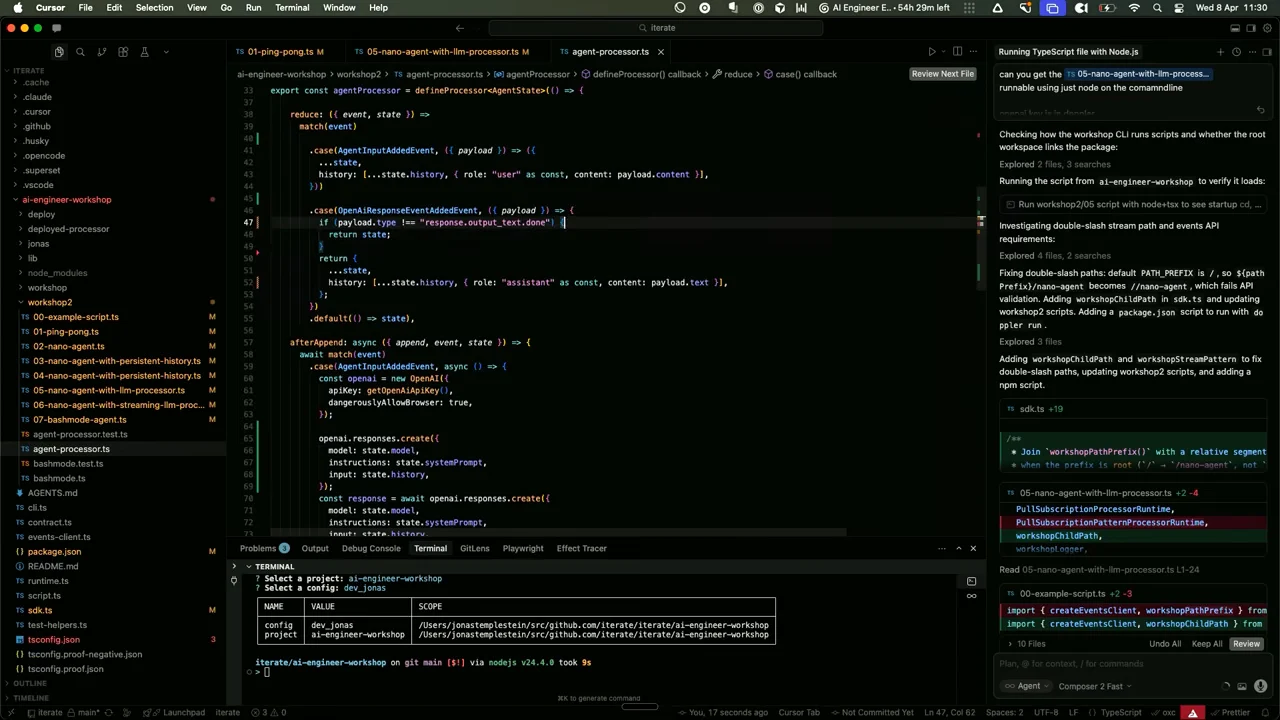Click Undo All changes

click(1164, 644)
